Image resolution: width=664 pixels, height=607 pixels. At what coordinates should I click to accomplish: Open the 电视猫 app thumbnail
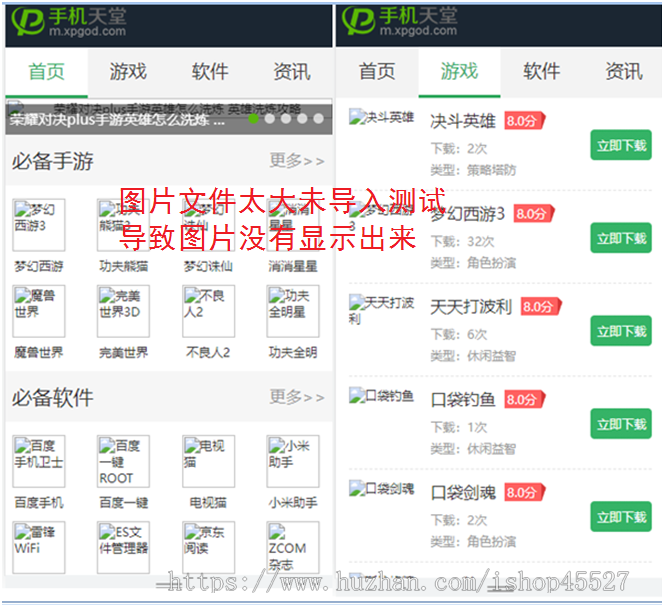[x=208, y=461]
